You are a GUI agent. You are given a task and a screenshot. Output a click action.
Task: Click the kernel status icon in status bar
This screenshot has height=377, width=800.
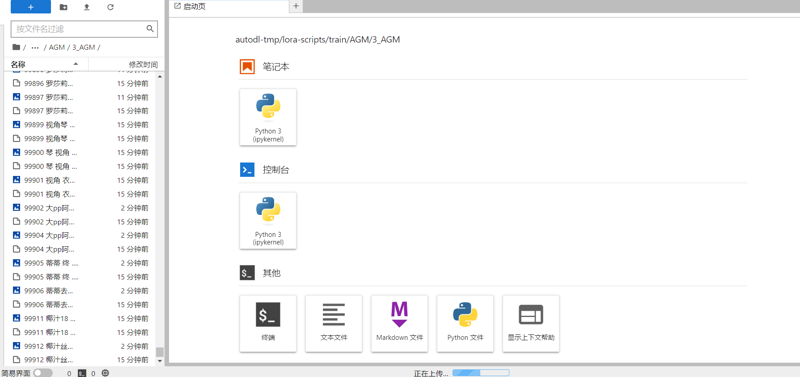pyautogui.click(x=105, y=373)
